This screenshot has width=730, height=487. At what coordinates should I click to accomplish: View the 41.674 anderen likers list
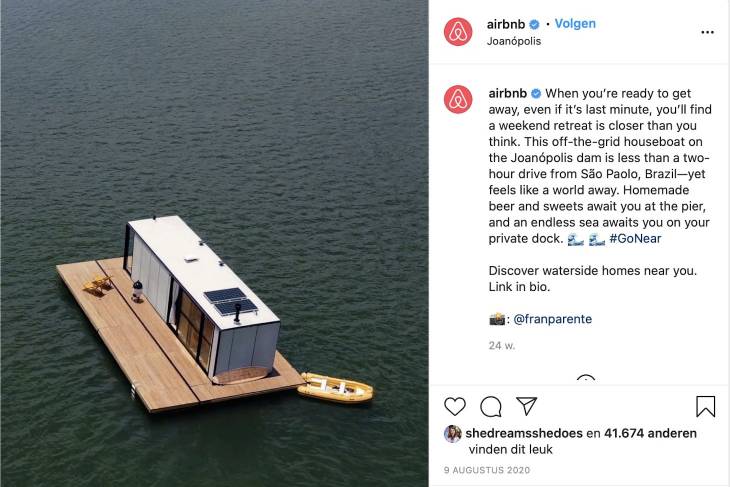coord(650,433)
